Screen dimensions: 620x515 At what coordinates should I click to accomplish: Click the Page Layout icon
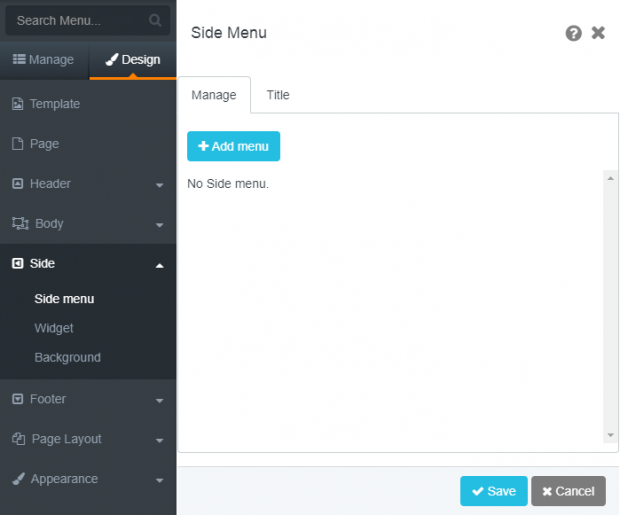tap(19, 439)
